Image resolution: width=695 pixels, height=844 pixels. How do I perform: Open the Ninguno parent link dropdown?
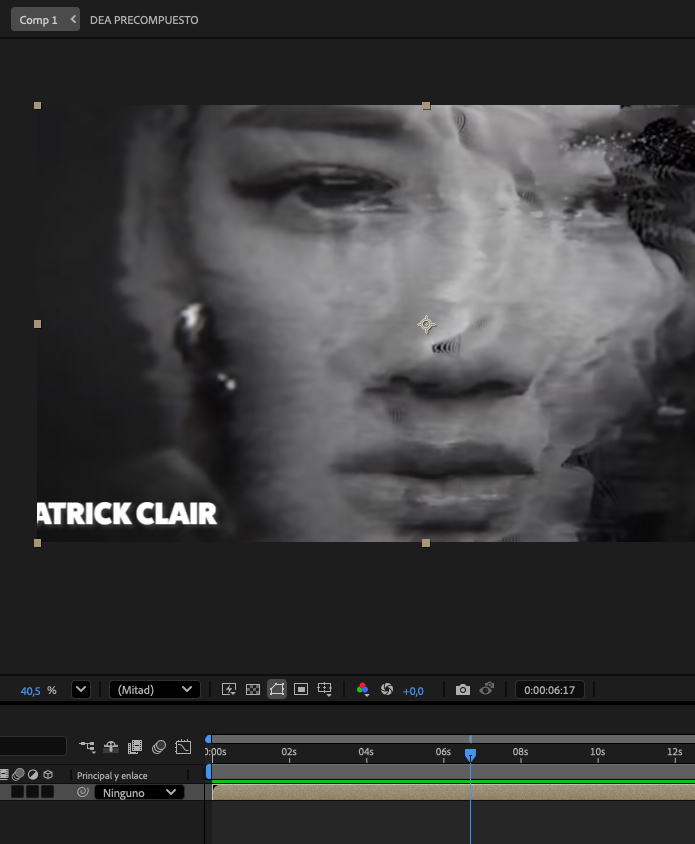tap(139, 793)
